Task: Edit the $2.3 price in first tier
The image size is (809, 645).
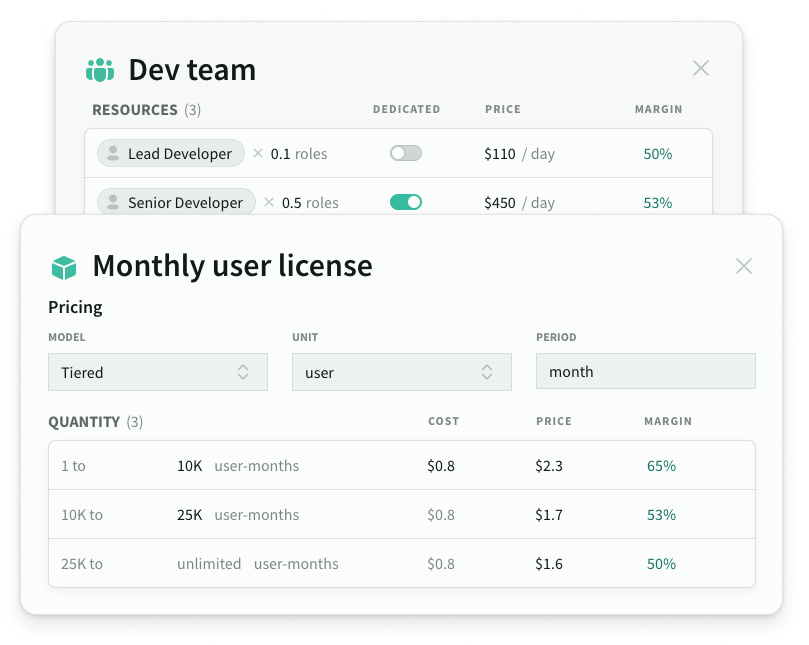Action: pos(549,466)
